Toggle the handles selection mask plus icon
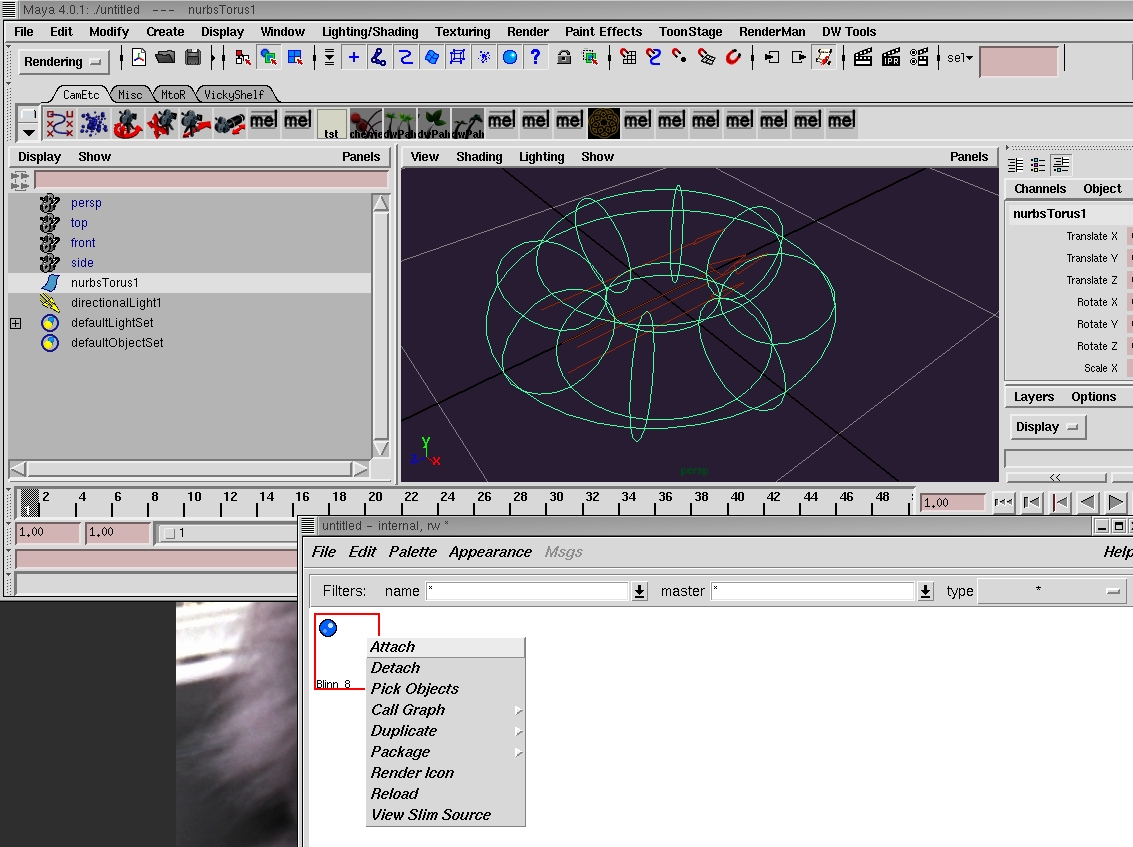 353,57
